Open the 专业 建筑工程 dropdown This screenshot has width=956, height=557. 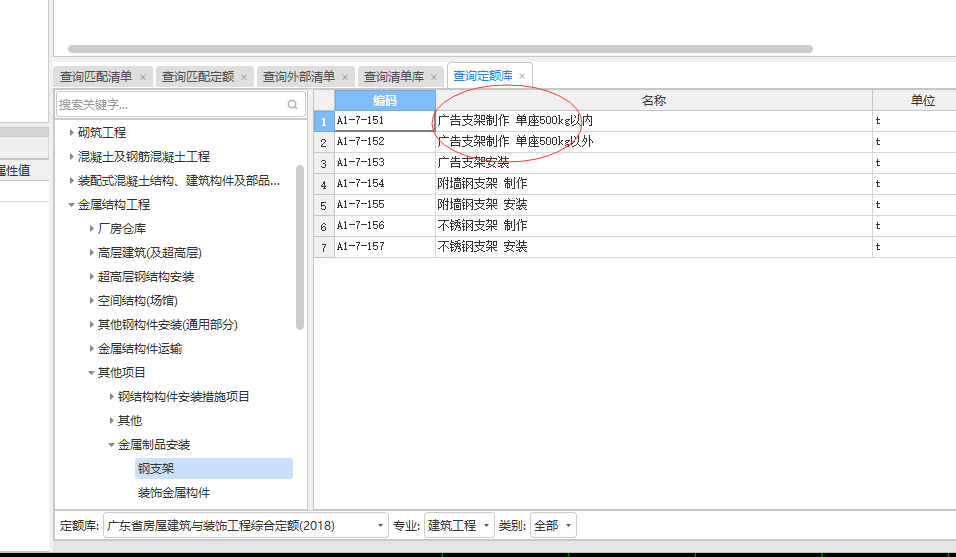[459, 525]
